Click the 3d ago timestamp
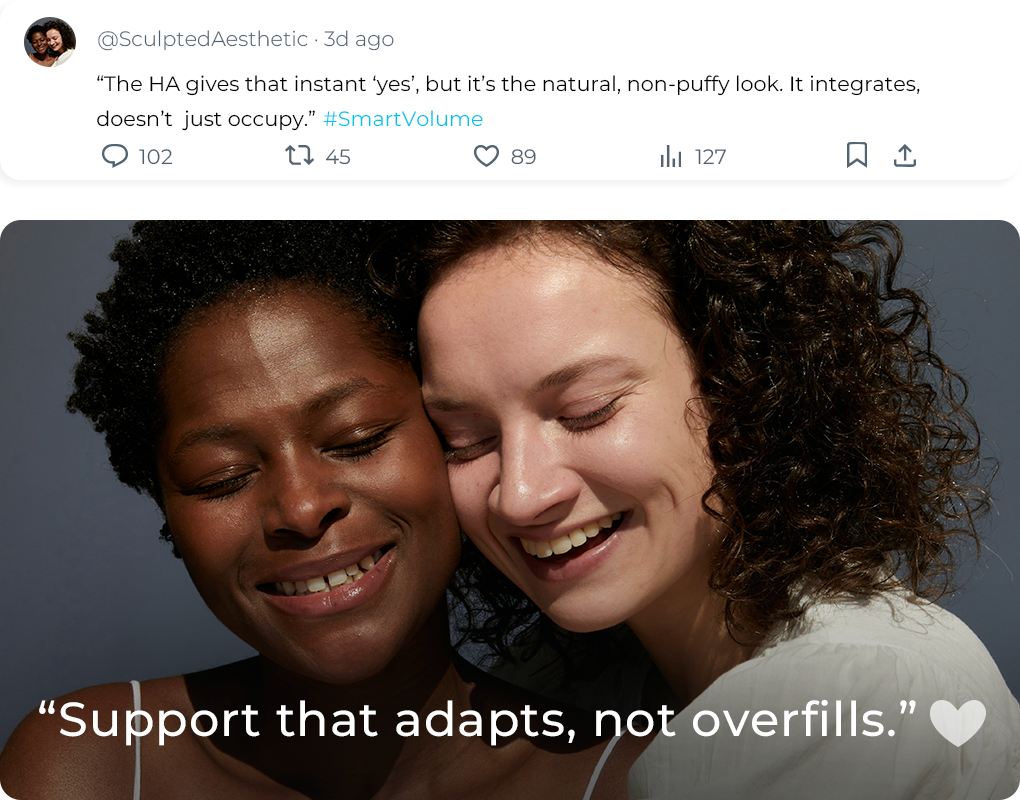 [358, 39]
